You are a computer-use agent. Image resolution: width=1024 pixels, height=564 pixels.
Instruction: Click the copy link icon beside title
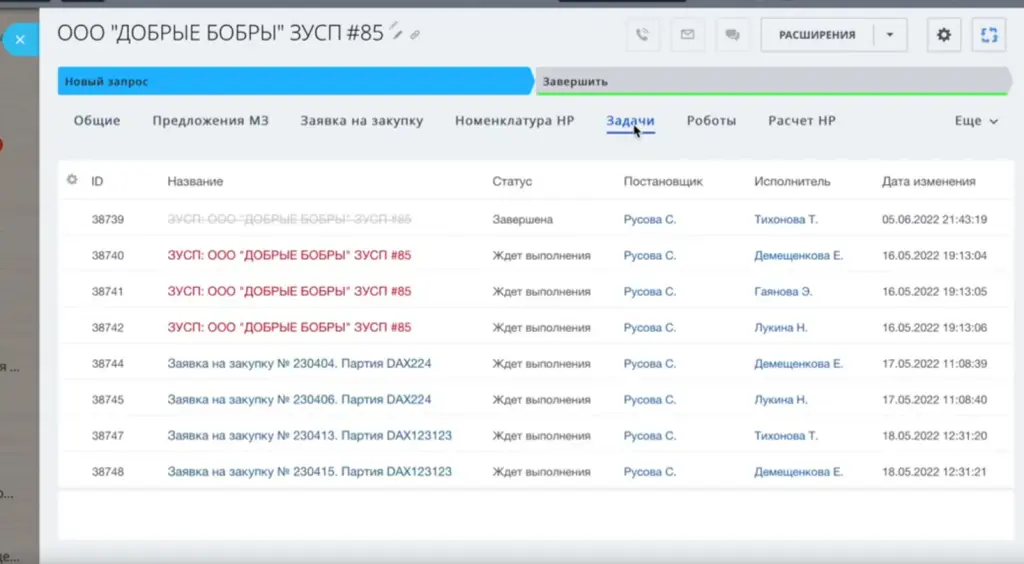click(x=415, y=34)
